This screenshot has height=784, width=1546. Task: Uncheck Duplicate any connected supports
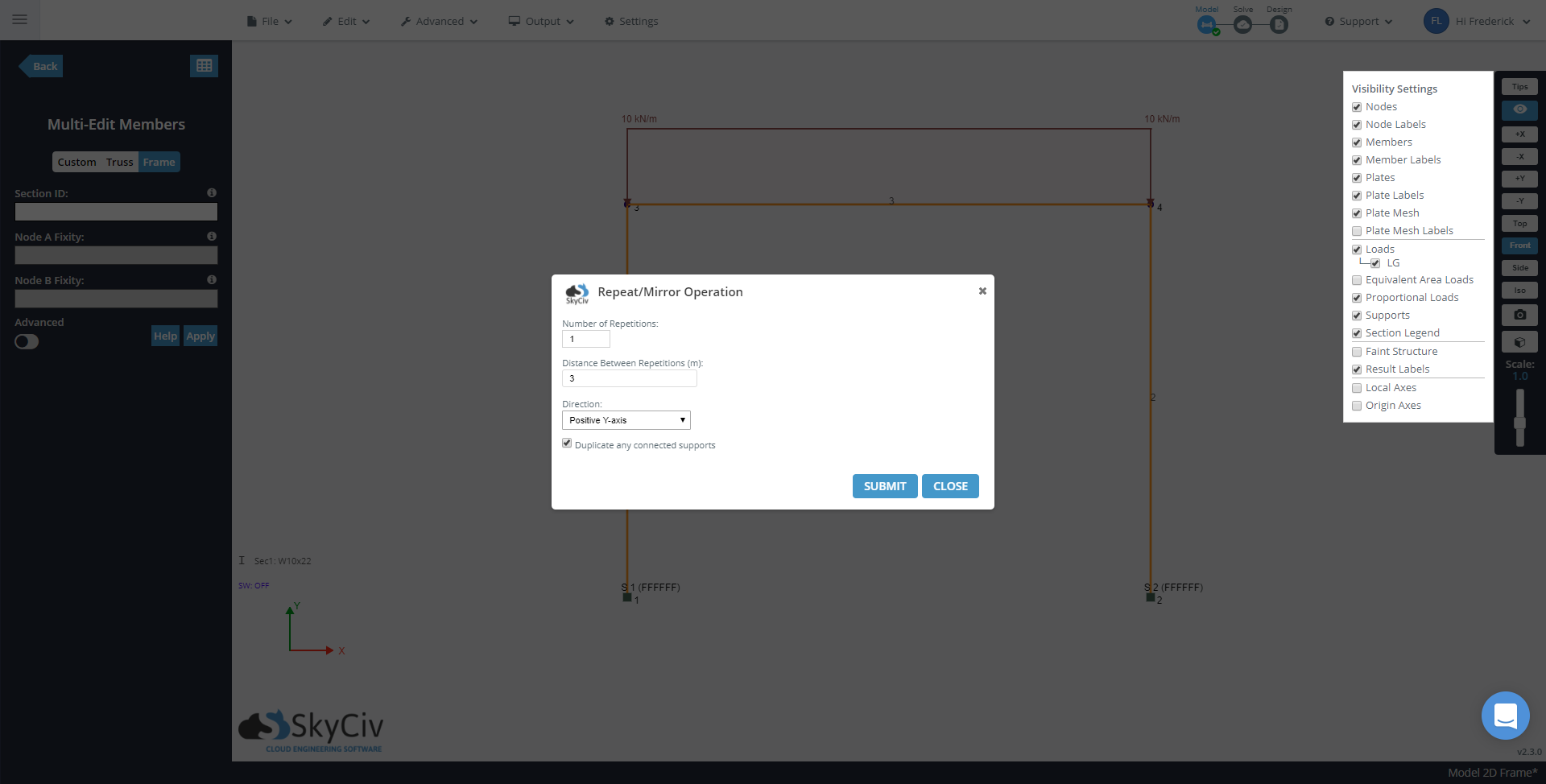click(567, 444)
